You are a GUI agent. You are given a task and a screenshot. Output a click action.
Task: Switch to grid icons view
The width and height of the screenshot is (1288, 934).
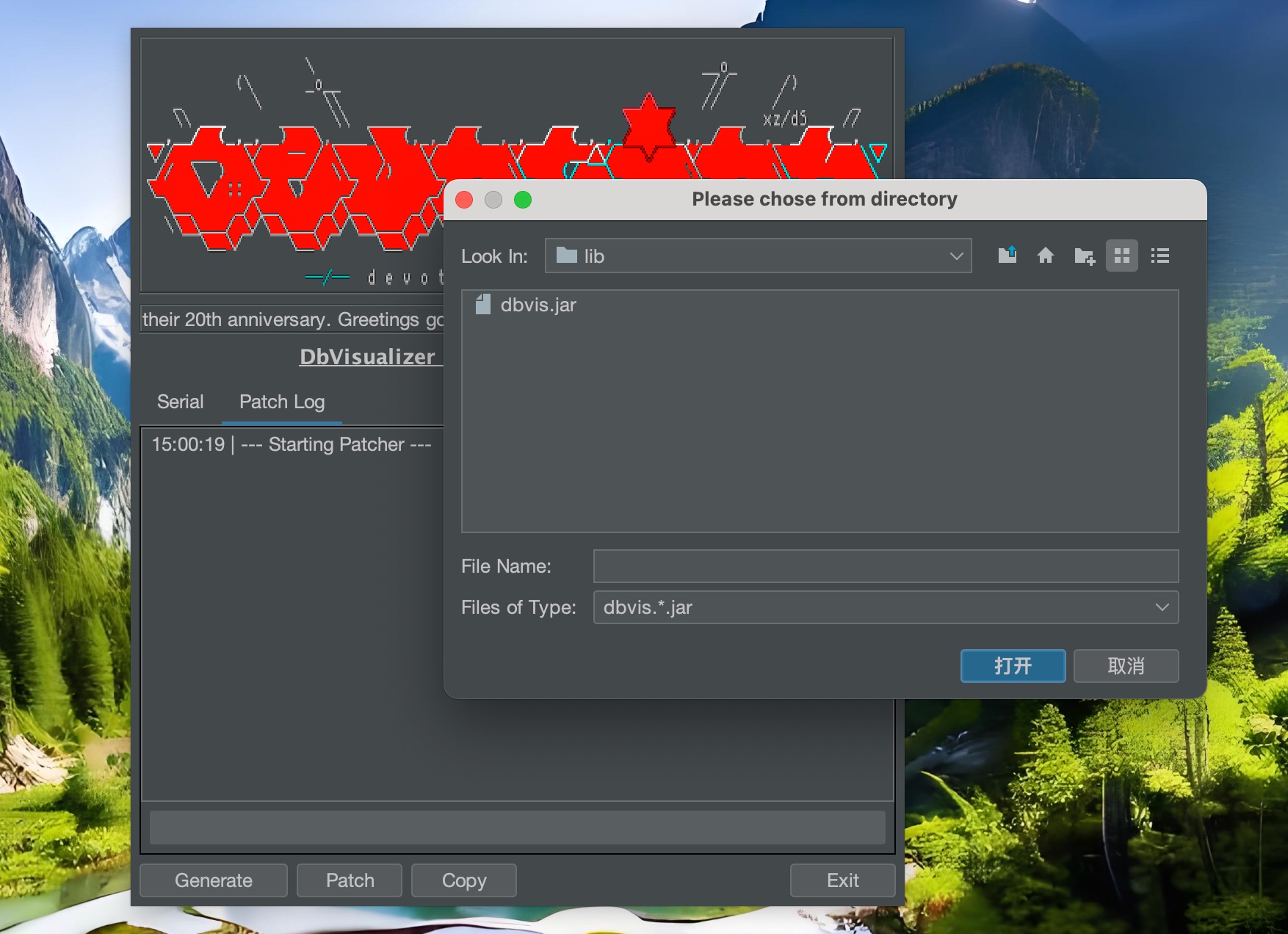pyautogui.click(x=1121, y=256)
